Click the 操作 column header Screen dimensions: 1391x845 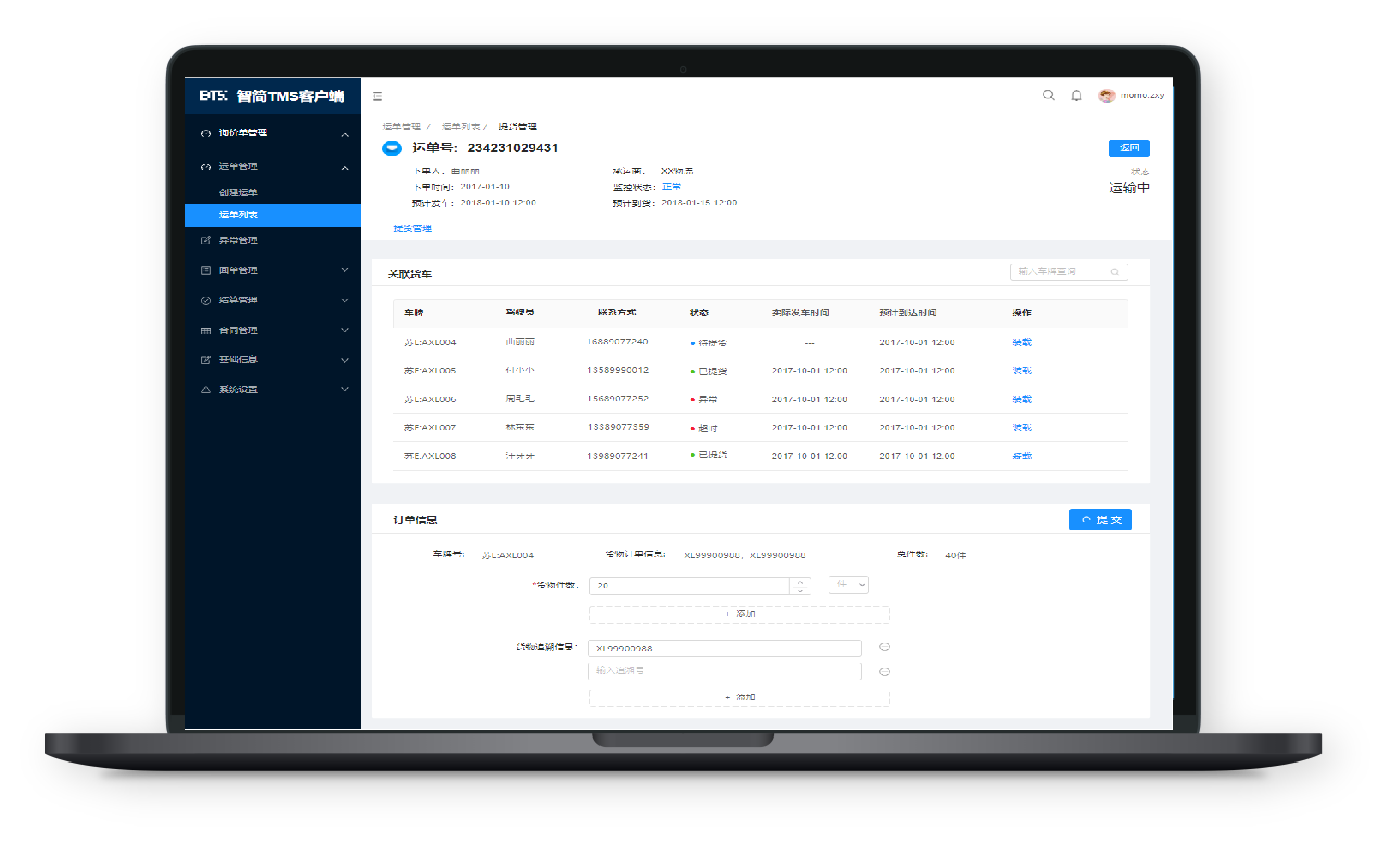tap(1022, 313)
